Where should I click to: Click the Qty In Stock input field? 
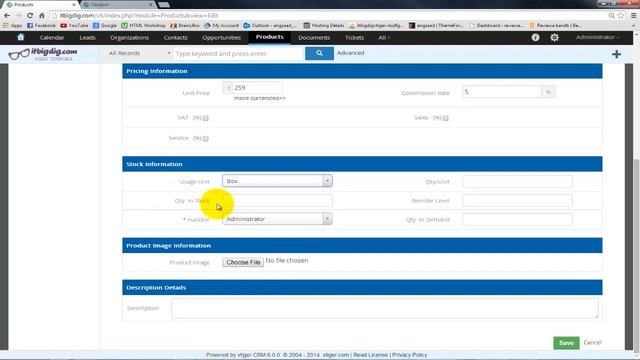point(277,200)
